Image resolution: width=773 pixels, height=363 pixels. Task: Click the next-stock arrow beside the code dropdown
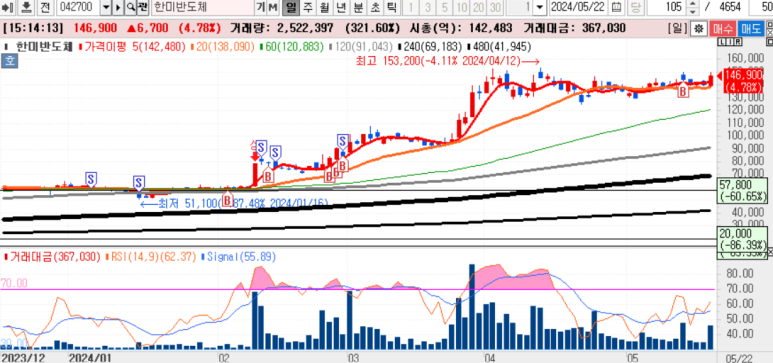click(x=118, y=7)
